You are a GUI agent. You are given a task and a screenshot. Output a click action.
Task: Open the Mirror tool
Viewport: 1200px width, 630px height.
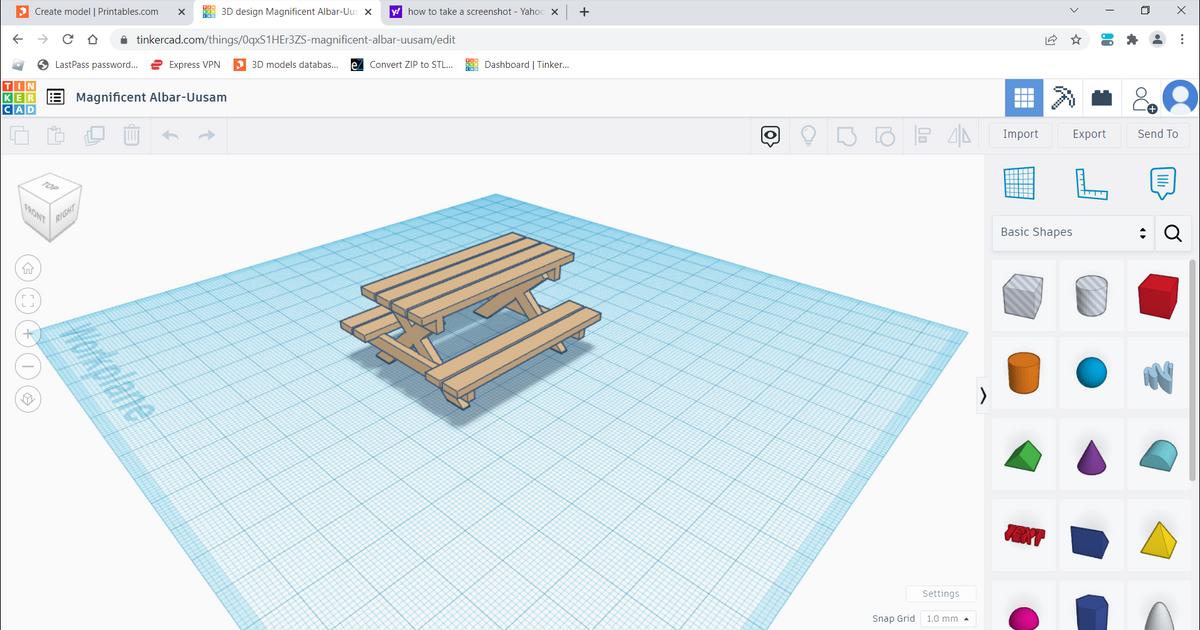[x=958, y=135]
